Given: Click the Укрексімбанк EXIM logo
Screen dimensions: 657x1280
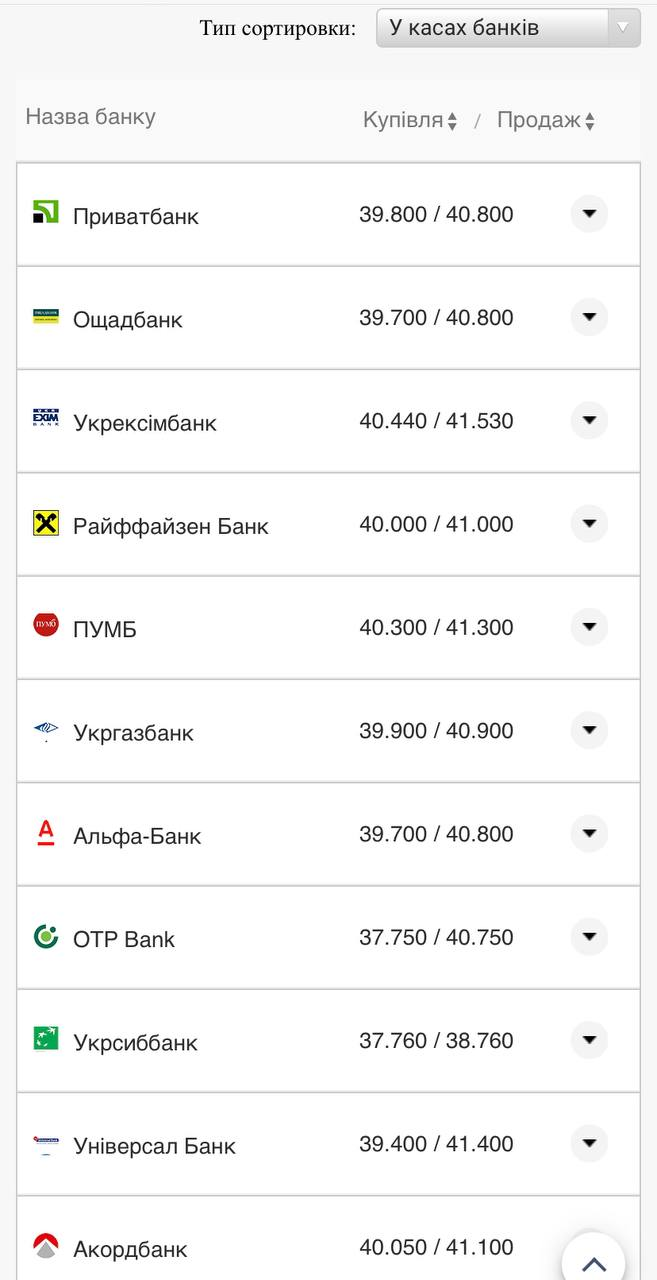Looking at the screenshot, I should point(46,419).
